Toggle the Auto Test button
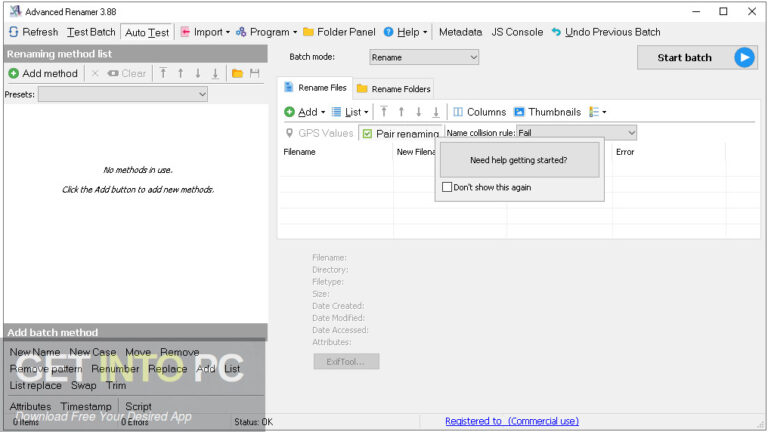 click(146, 32)
